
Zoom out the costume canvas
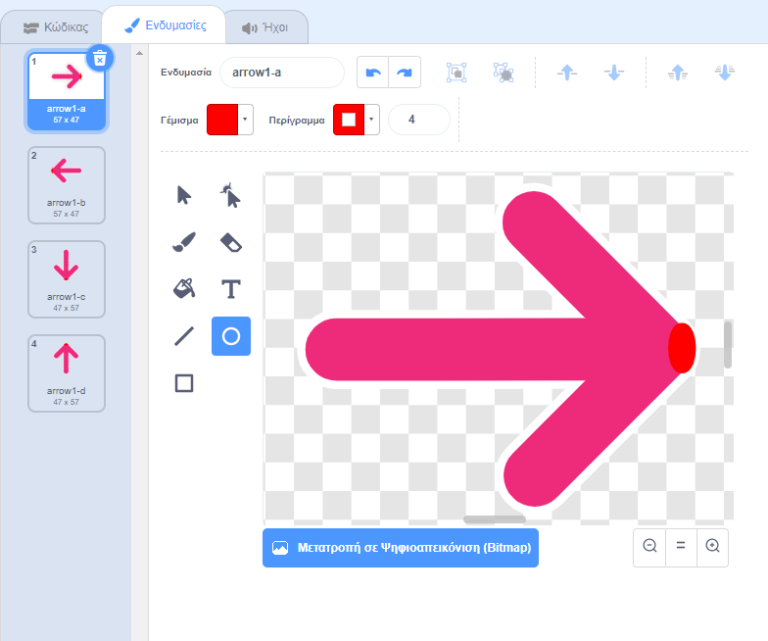(649, 546)
